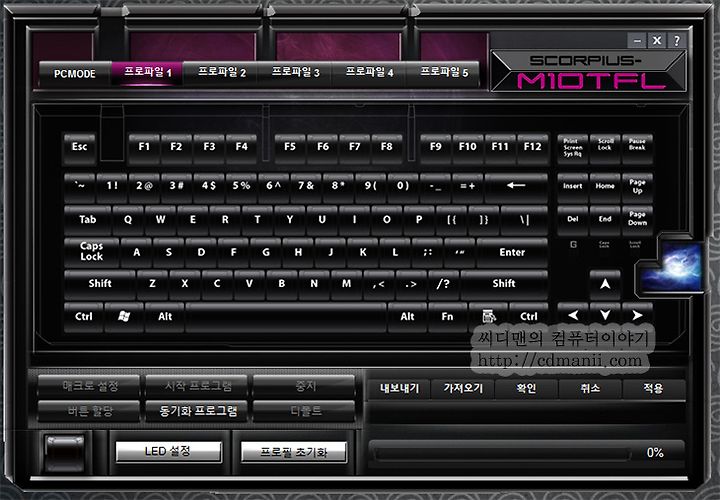Viewport: 720px width, 500px height.
Task: Select the tilde backtick key
Action: [79, 186]
